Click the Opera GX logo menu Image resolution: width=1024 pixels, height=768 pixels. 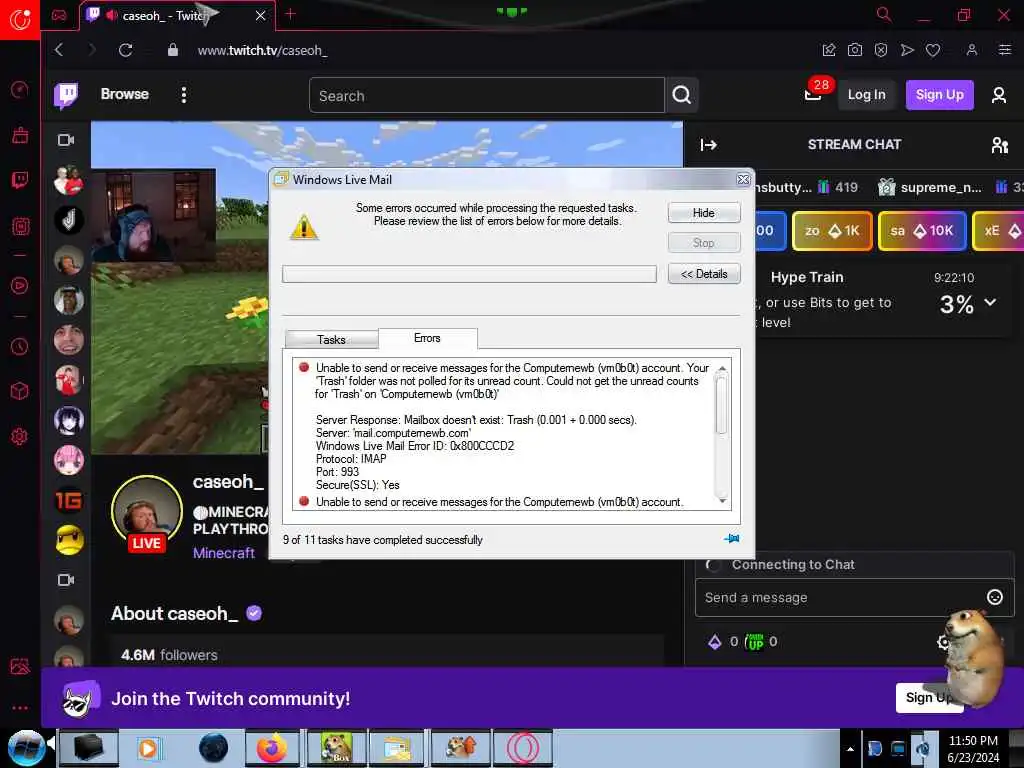pyautogui.click(x=20, y=20)
